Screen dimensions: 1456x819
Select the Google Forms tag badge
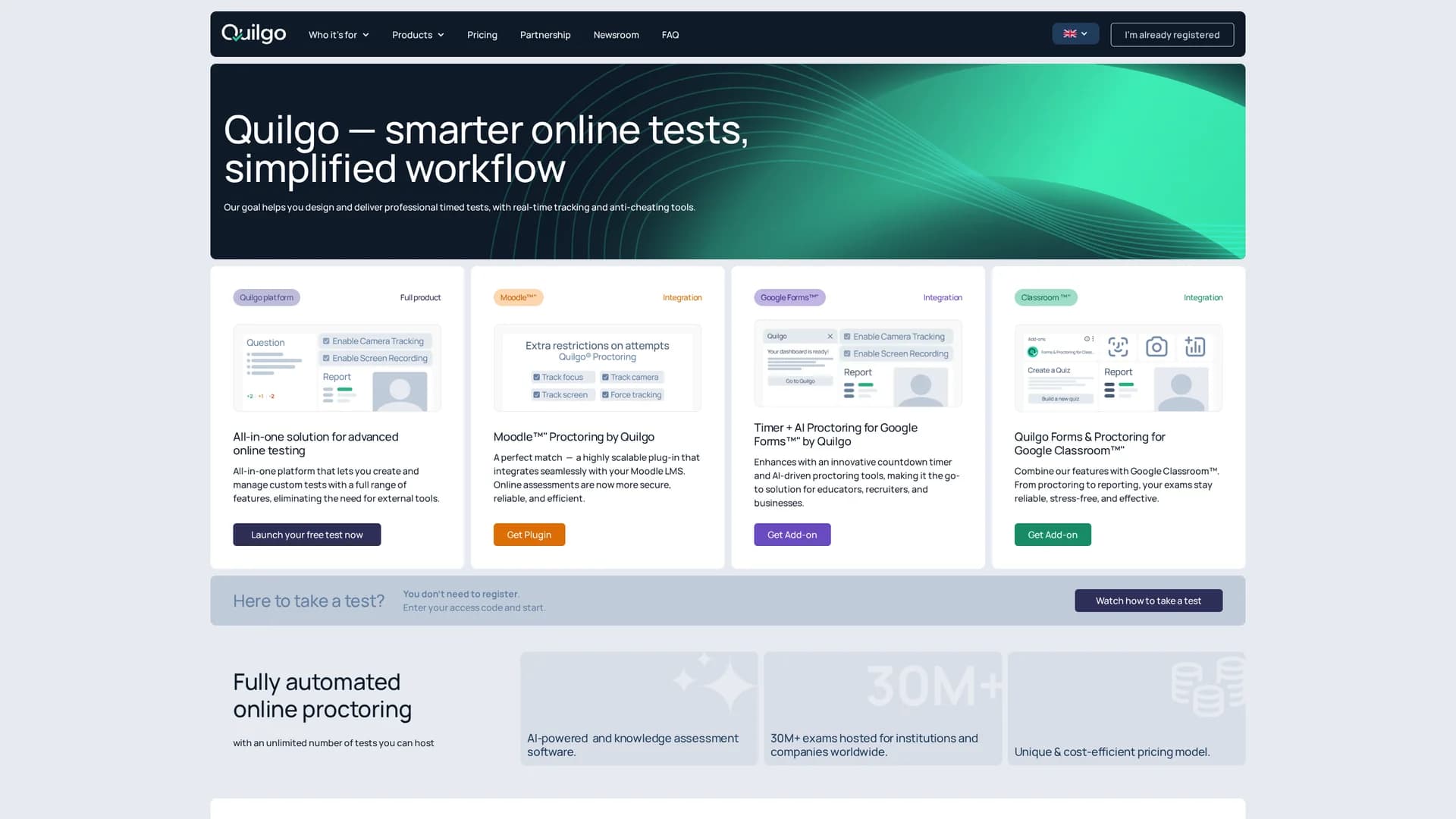coord(789,297)
